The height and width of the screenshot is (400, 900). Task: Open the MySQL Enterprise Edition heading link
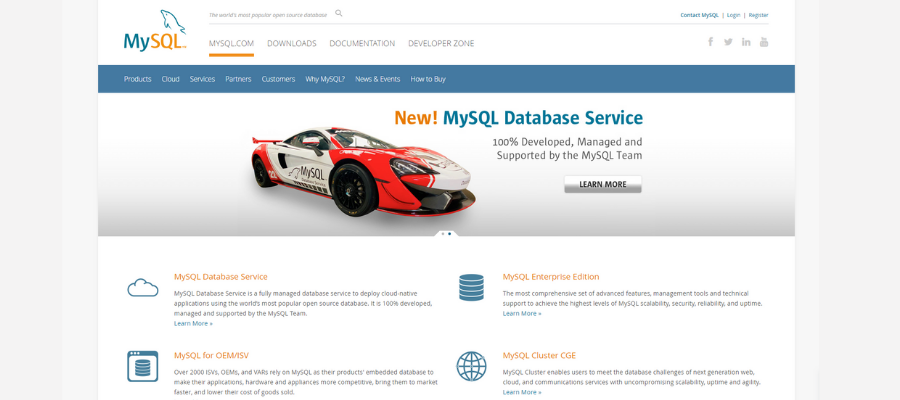(551, 277)
